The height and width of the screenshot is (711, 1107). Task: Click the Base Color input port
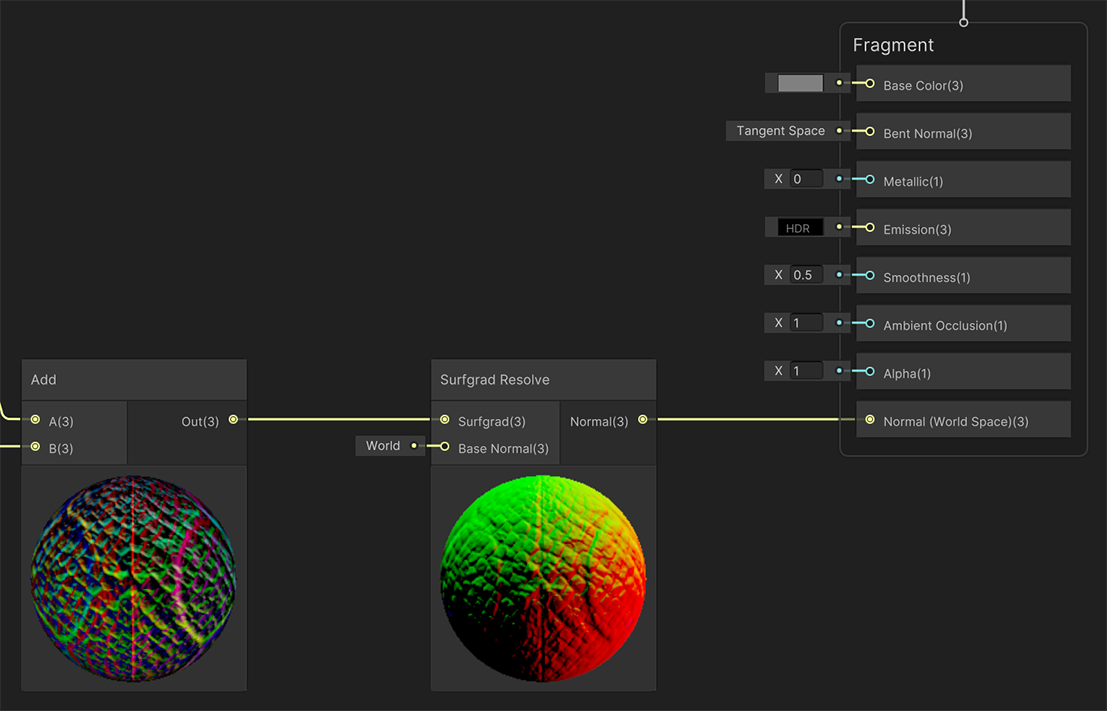coord(870,84)
